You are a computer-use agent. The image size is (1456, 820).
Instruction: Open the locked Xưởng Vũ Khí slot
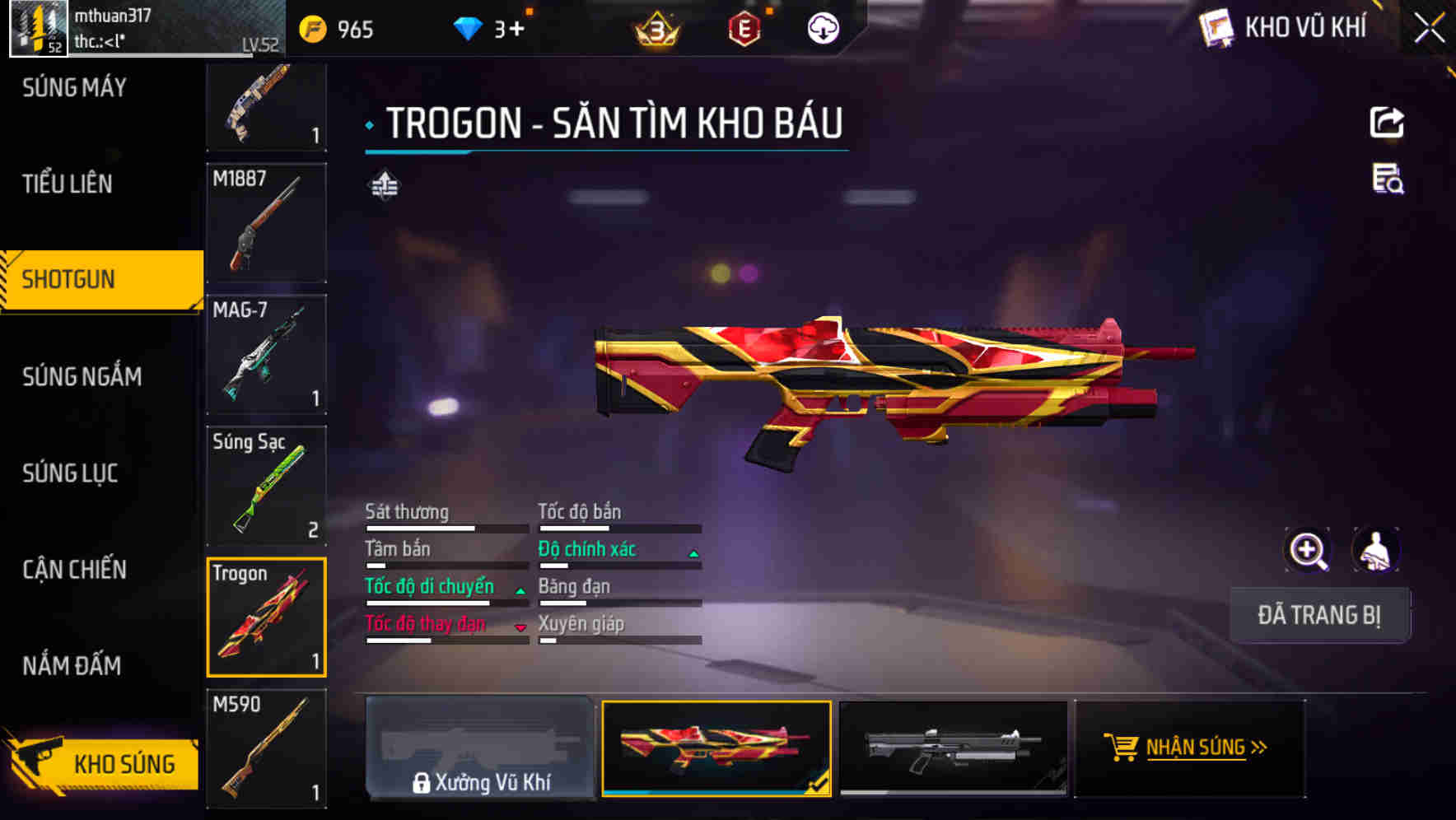(480, 748)
